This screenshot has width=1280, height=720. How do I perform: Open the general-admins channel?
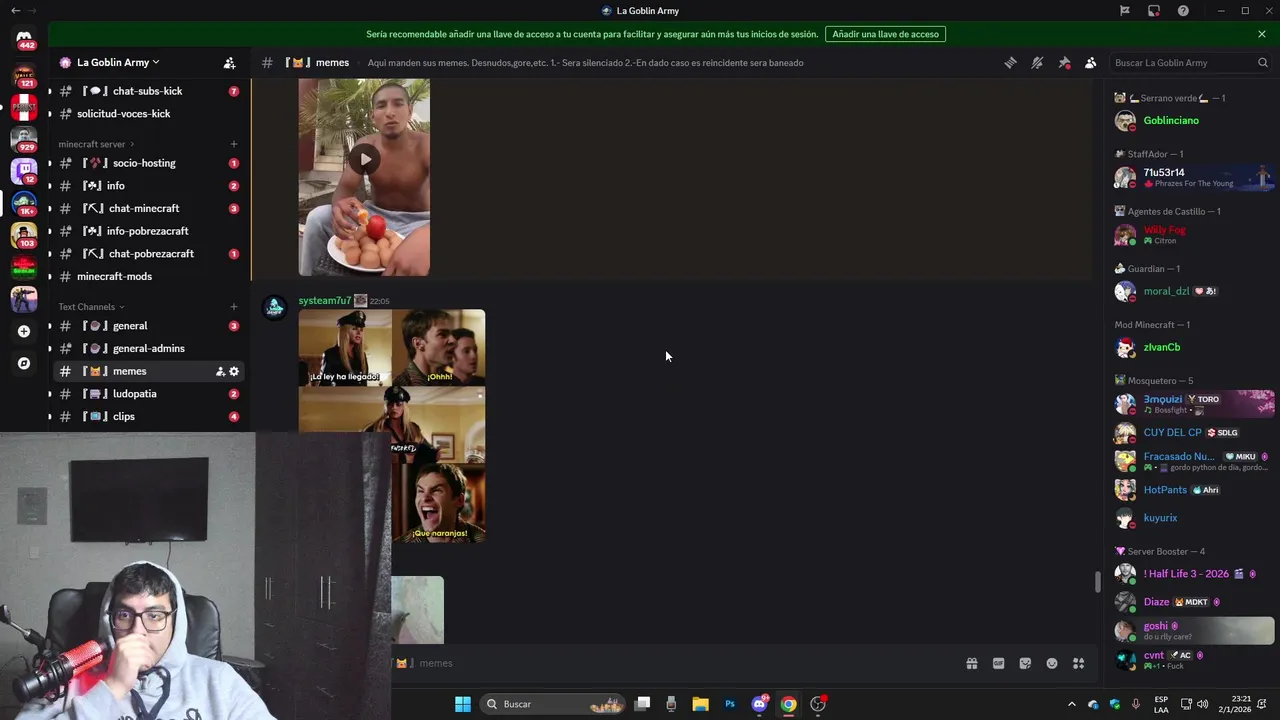click(x=148, y=348)
